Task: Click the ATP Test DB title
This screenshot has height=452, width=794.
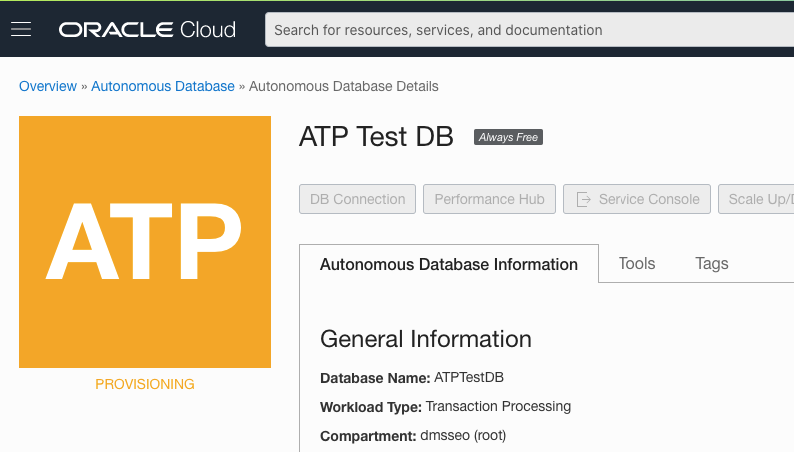Action: [x=376, y=137]
